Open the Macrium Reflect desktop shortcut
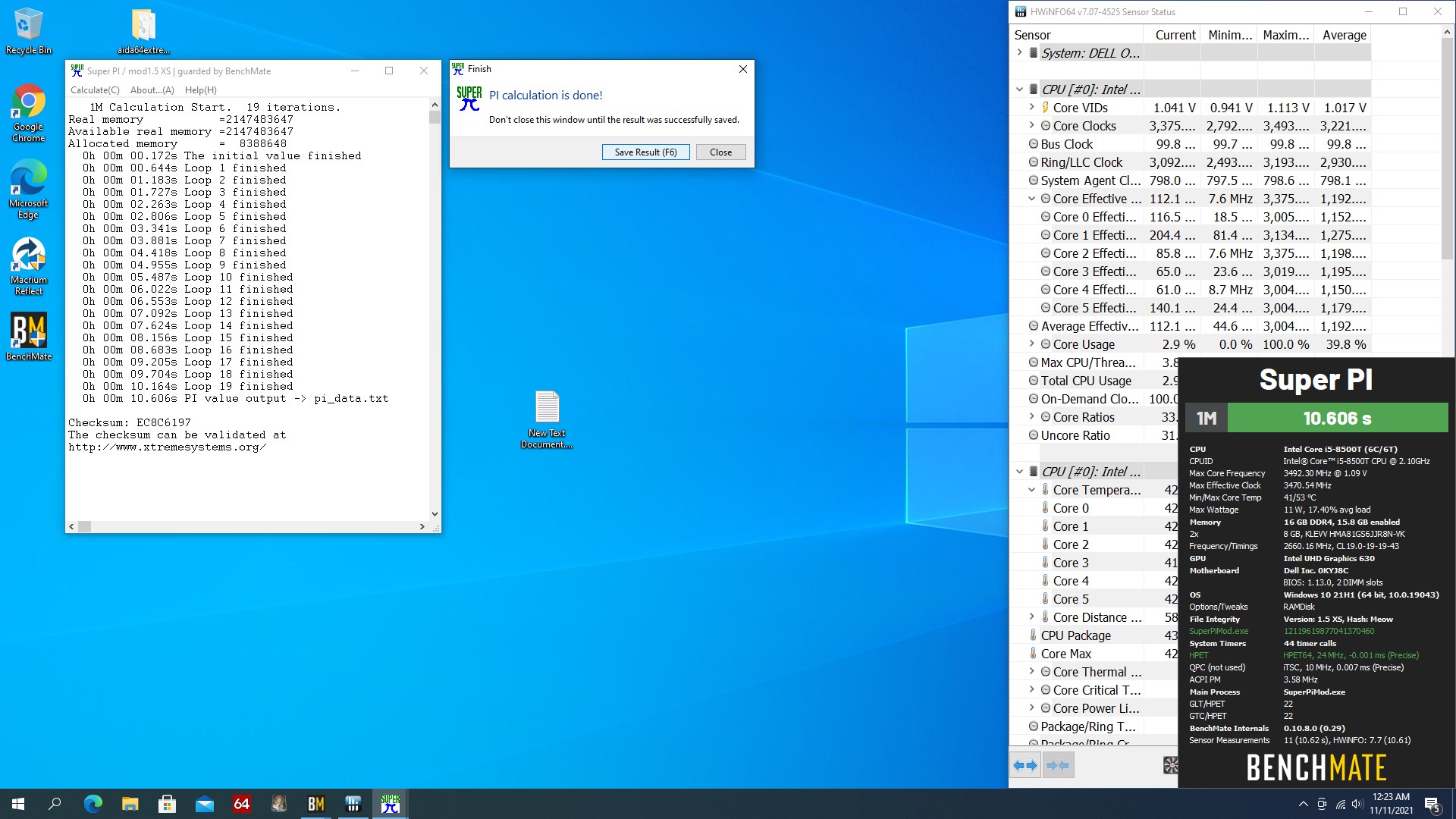The width and height of the screenshot is (1456, 819). (x=29, y=266)
